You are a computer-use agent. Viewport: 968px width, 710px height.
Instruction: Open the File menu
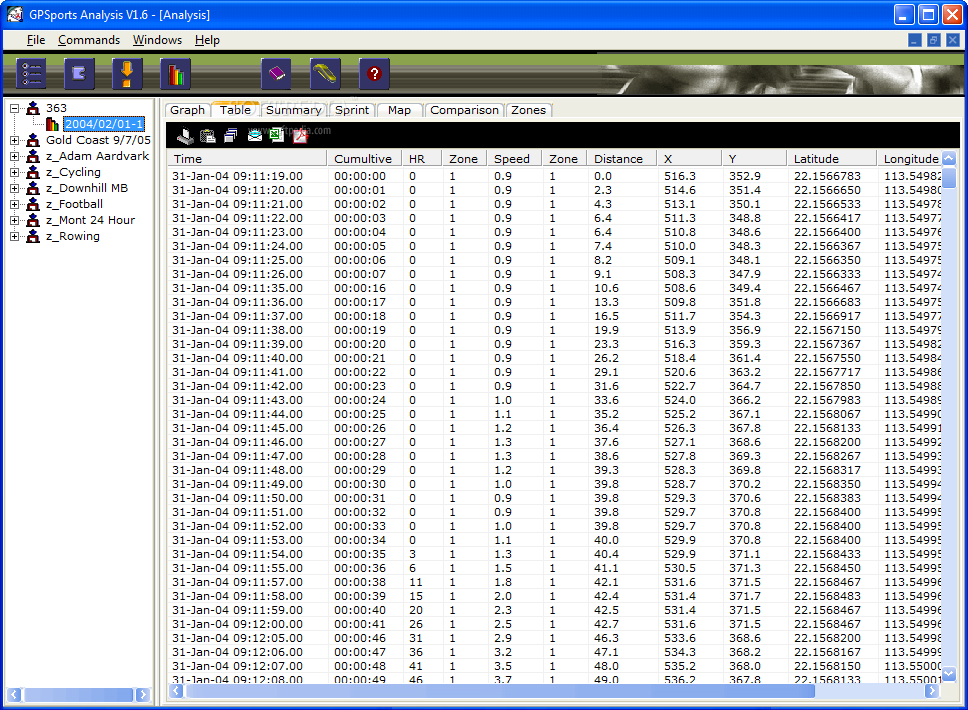36,40
